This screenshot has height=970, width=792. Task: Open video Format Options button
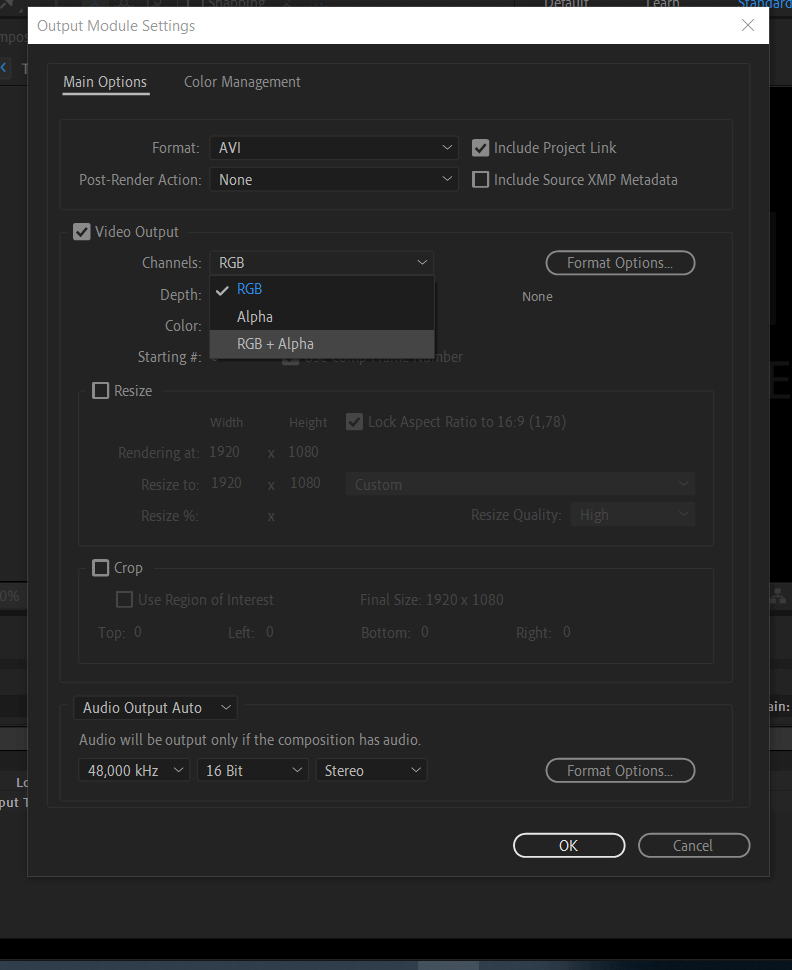[x=620, y=263]
